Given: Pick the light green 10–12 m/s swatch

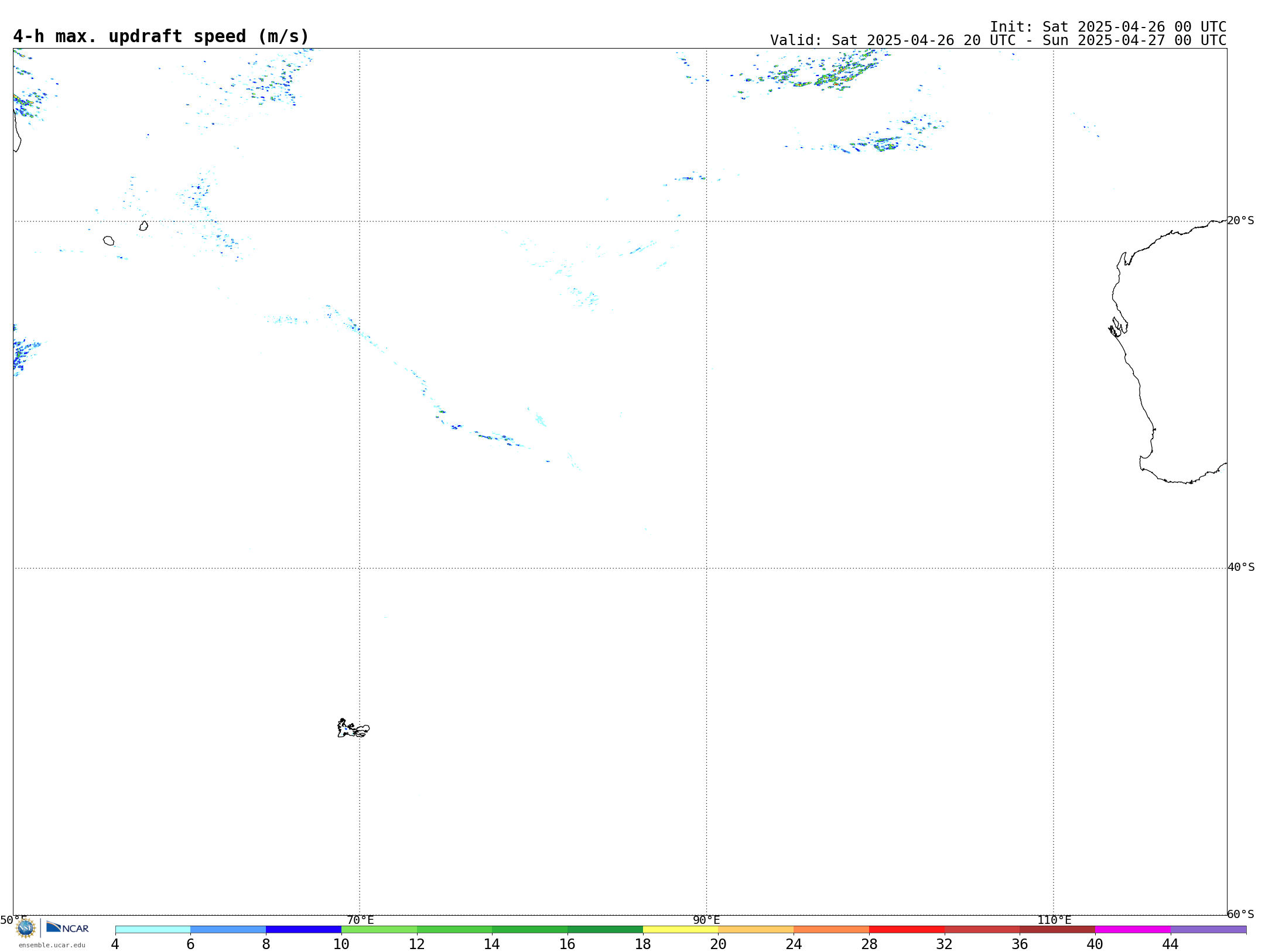Looking at the screenshot, I should pos(379,930).
